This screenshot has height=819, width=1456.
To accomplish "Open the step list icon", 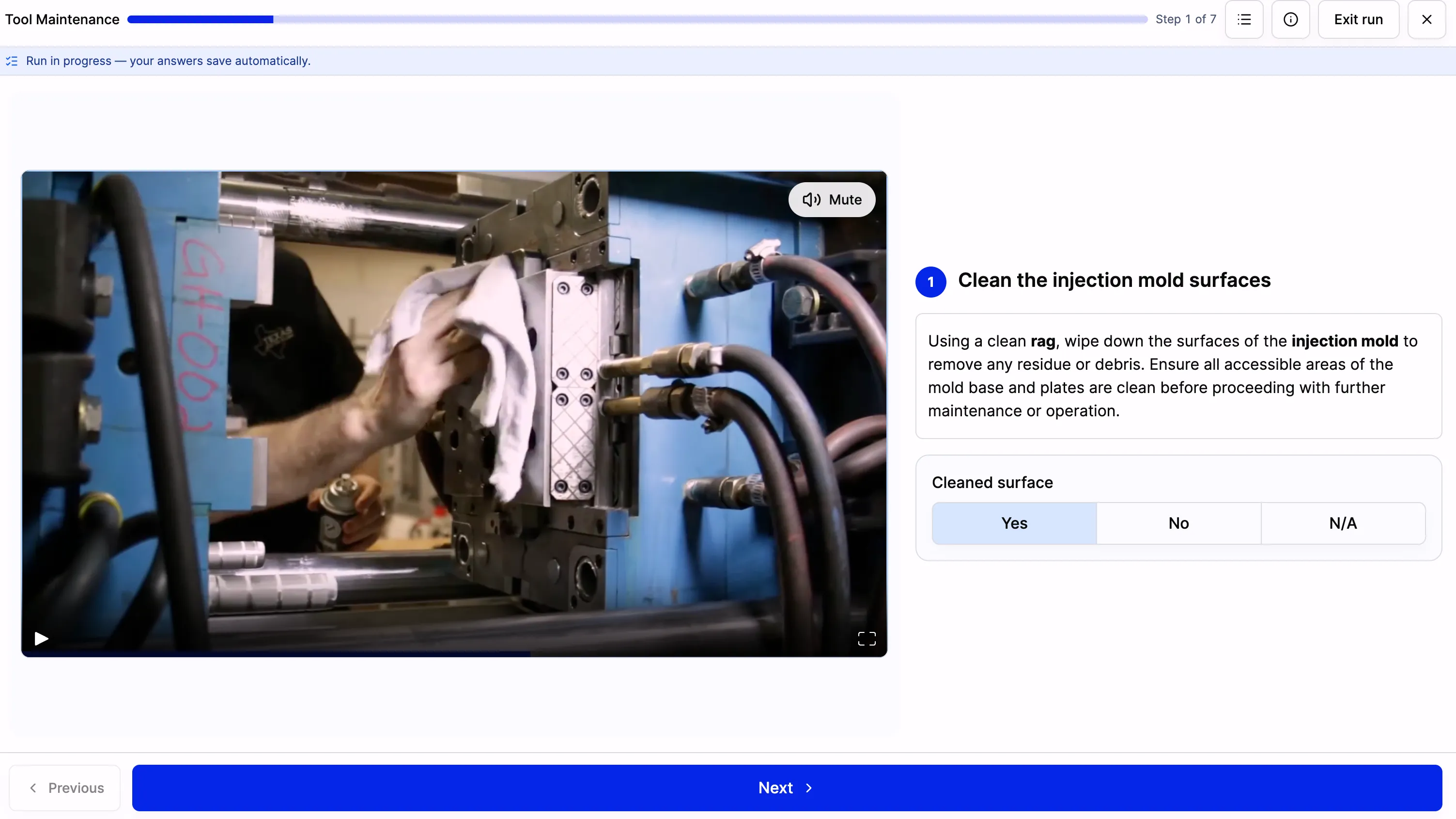I will (x=1244, y=20).
